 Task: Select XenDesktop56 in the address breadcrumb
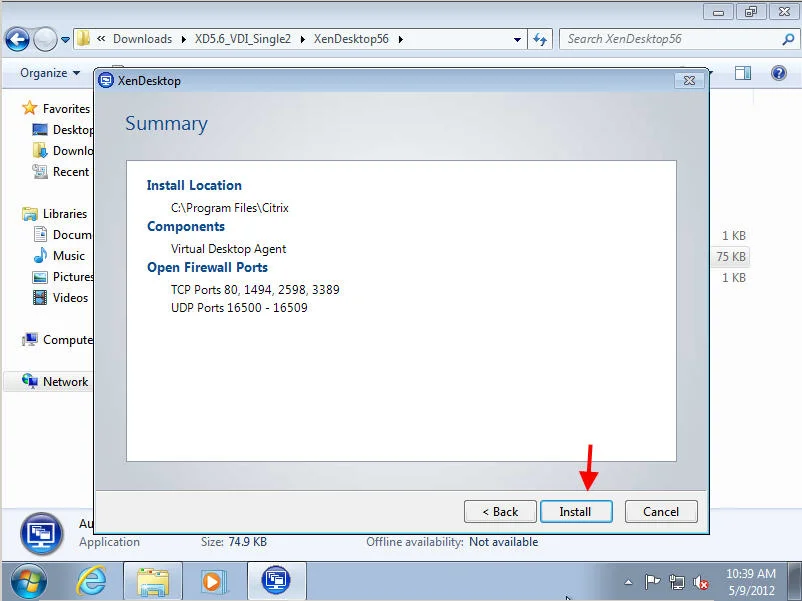click(351, 39)
